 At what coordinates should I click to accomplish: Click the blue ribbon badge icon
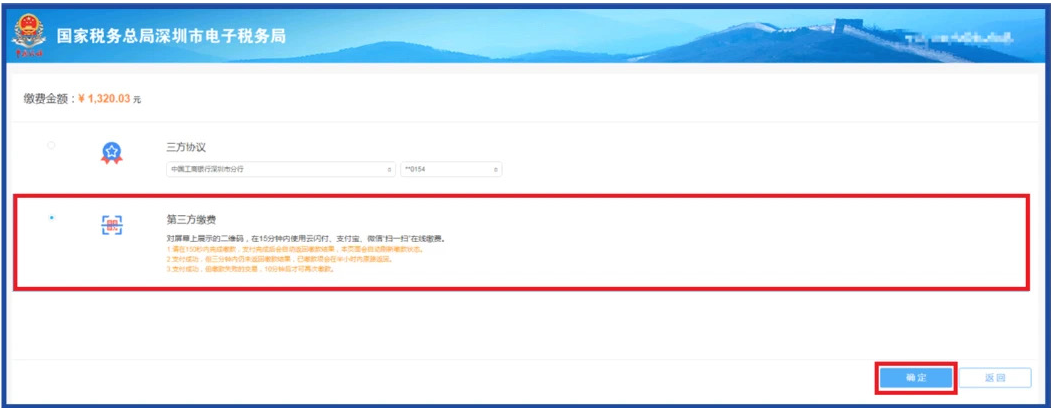pos(111,152)
